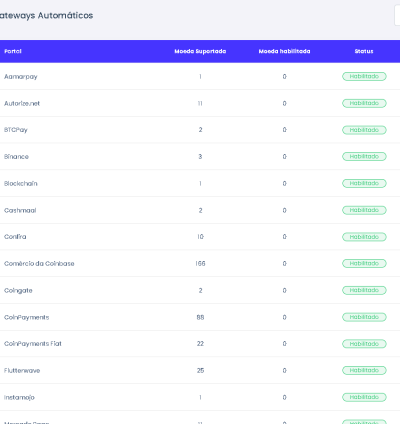This screenshot has height=424, width=400.
Task: Click supported currency count 1 for Blockchain
Action: (200, 183)
